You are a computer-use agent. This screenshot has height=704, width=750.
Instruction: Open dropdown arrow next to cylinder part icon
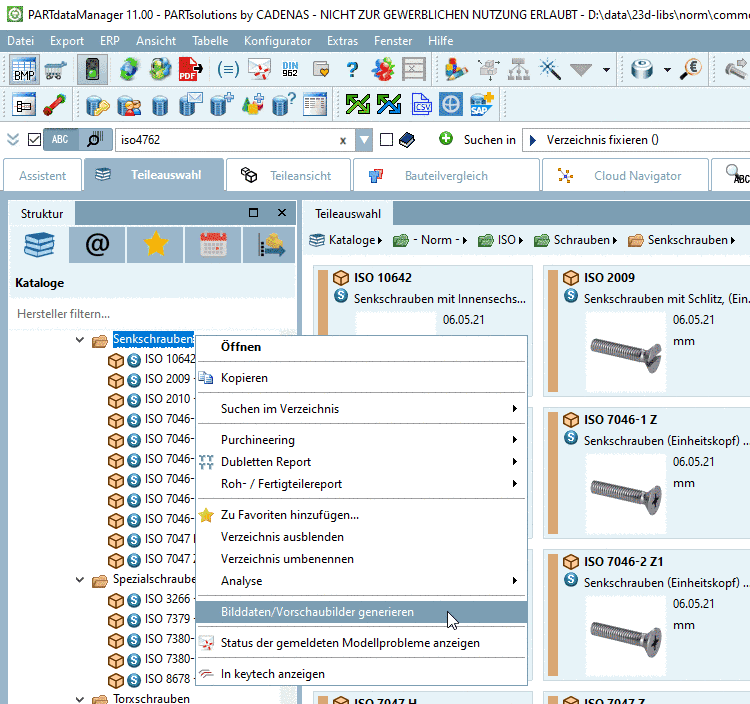coord(667,70)
